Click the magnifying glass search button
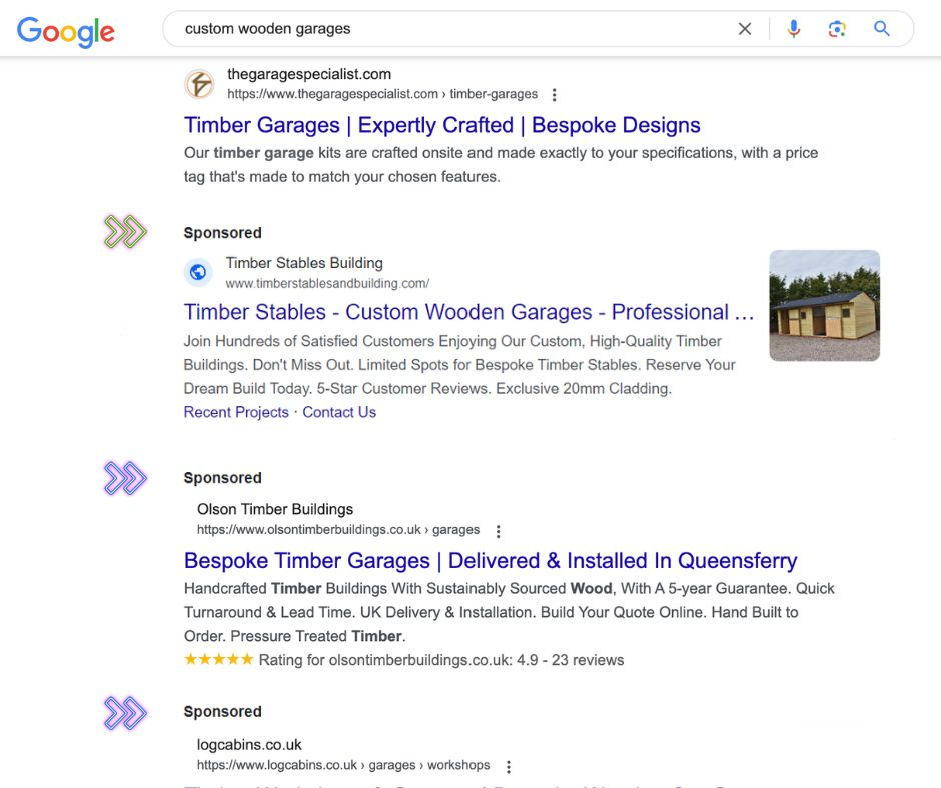 882,29
